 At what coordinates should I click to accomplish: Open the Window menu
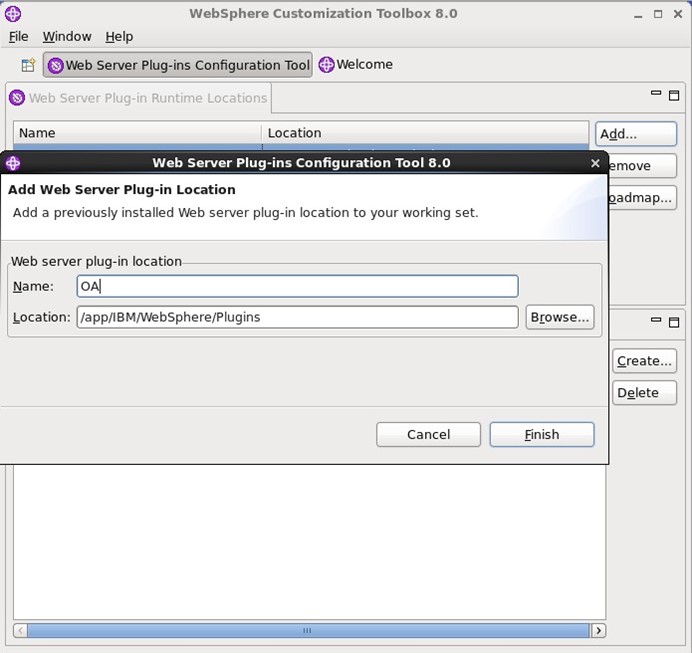point(66,36)
